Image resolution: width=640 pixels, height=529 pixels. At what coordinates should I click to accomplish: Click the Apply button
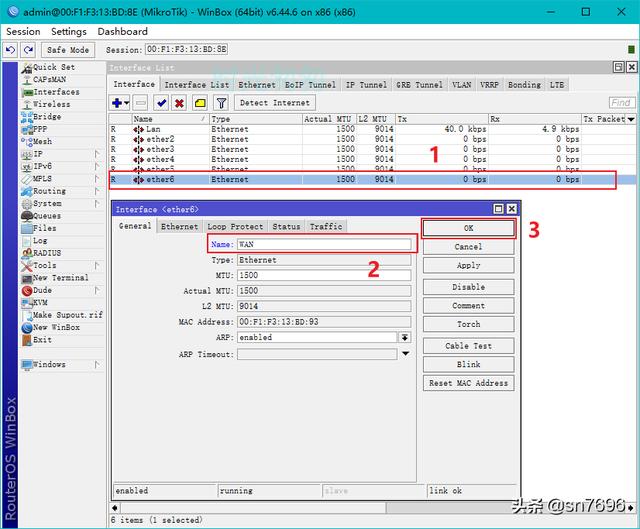[x=469, y=265]
